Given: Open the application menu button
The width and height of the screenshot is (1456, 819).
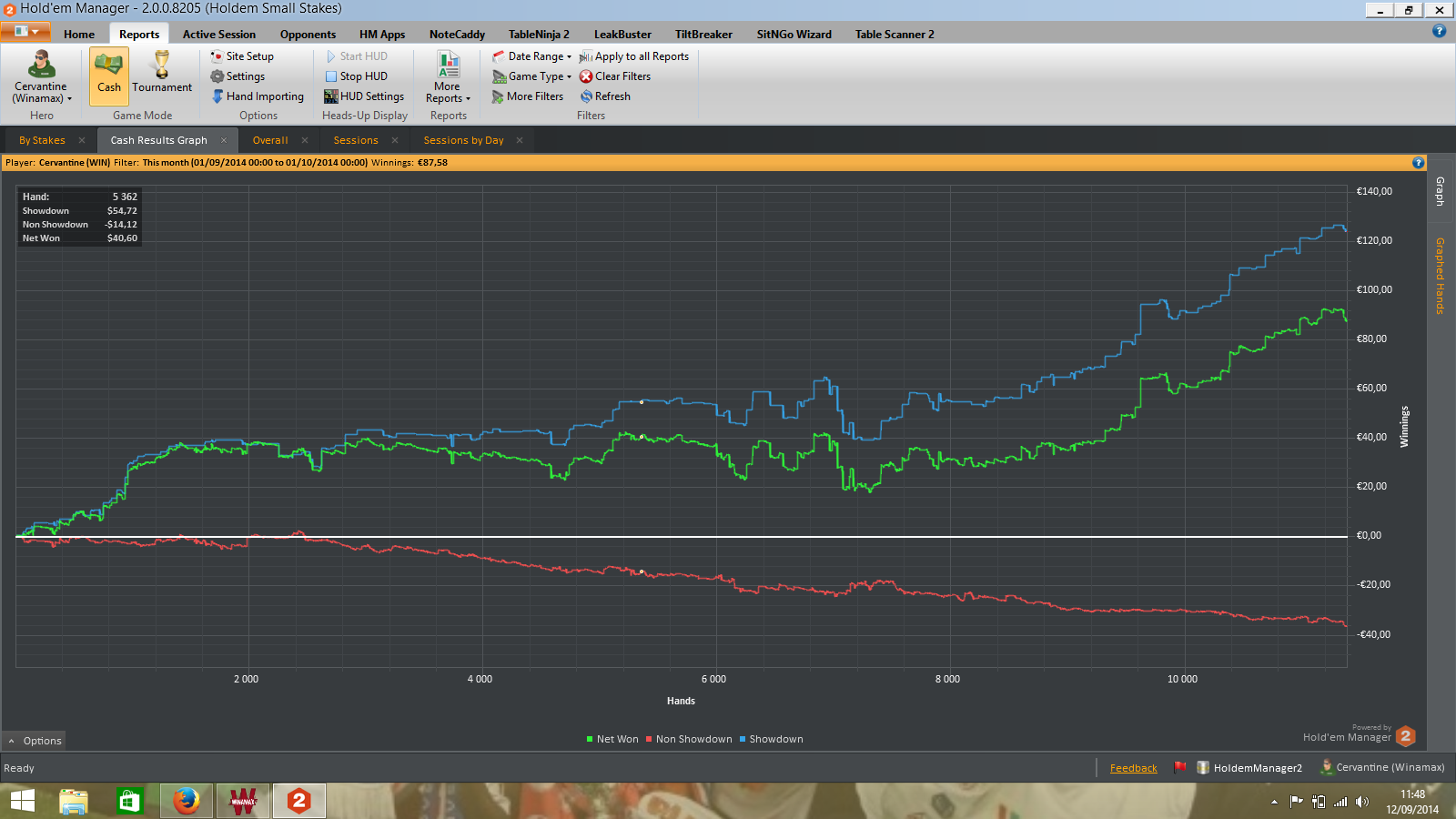Looking at the screenshot, I should 25,32.
